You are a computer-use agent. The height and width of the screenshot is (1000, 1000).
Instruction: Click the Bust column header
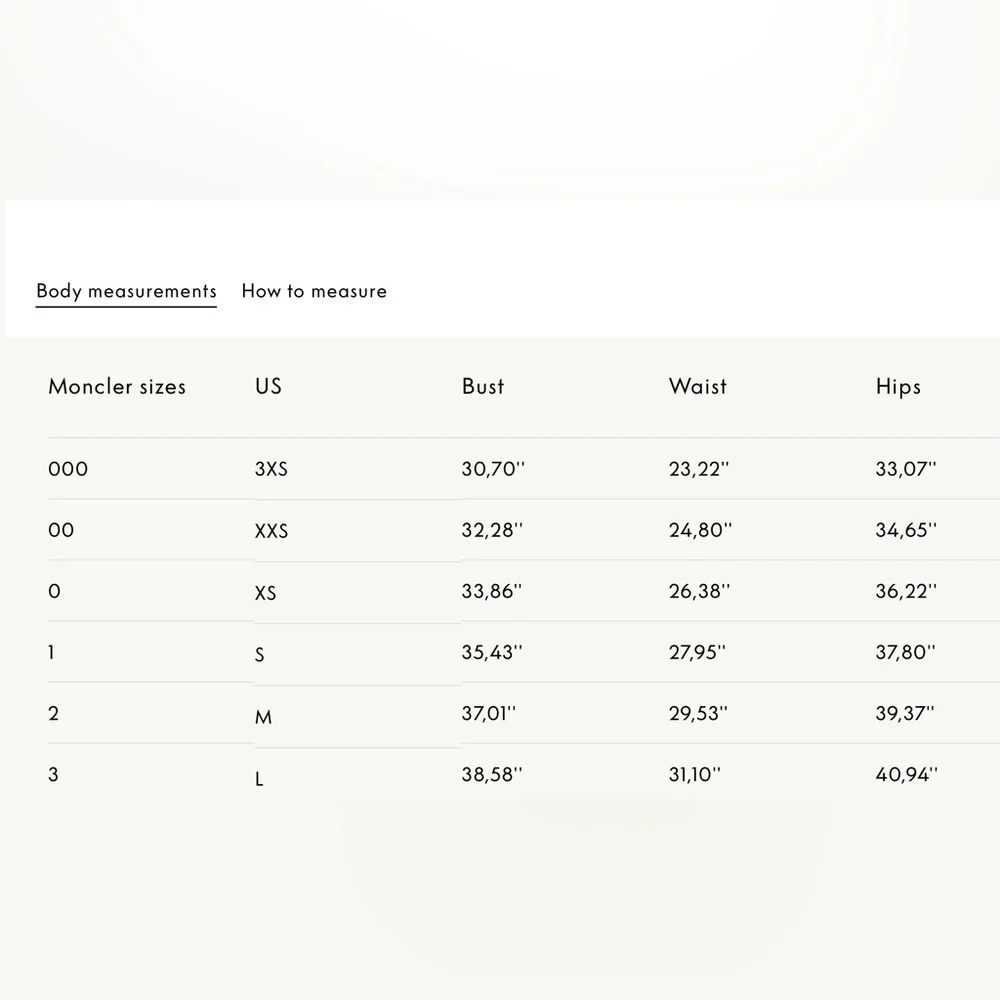pyautogui.click(x=483, y=386)
